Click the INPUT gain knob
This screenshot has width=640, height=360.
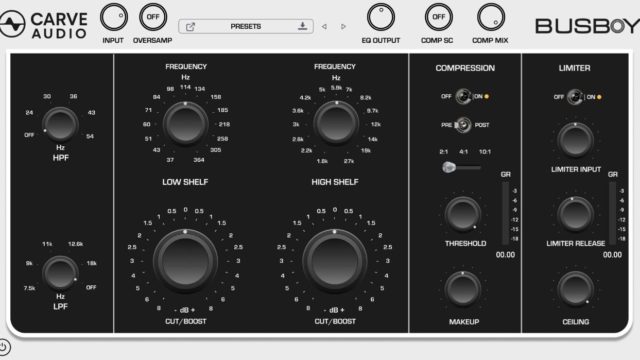click(114, 17)
